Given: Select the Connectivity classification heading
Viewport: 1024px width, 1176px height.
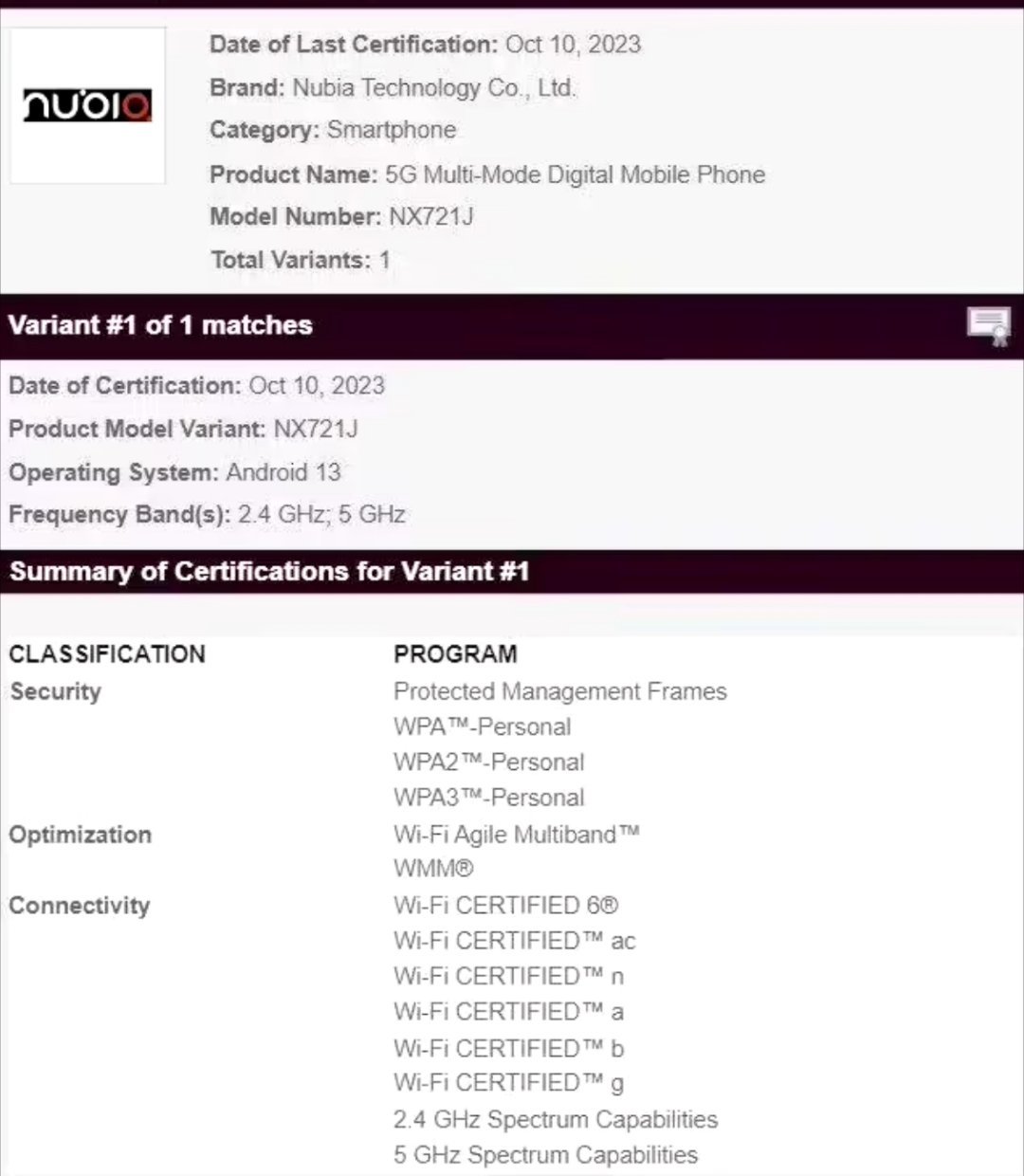Looking at the screenshot, I should coord(80,905).
